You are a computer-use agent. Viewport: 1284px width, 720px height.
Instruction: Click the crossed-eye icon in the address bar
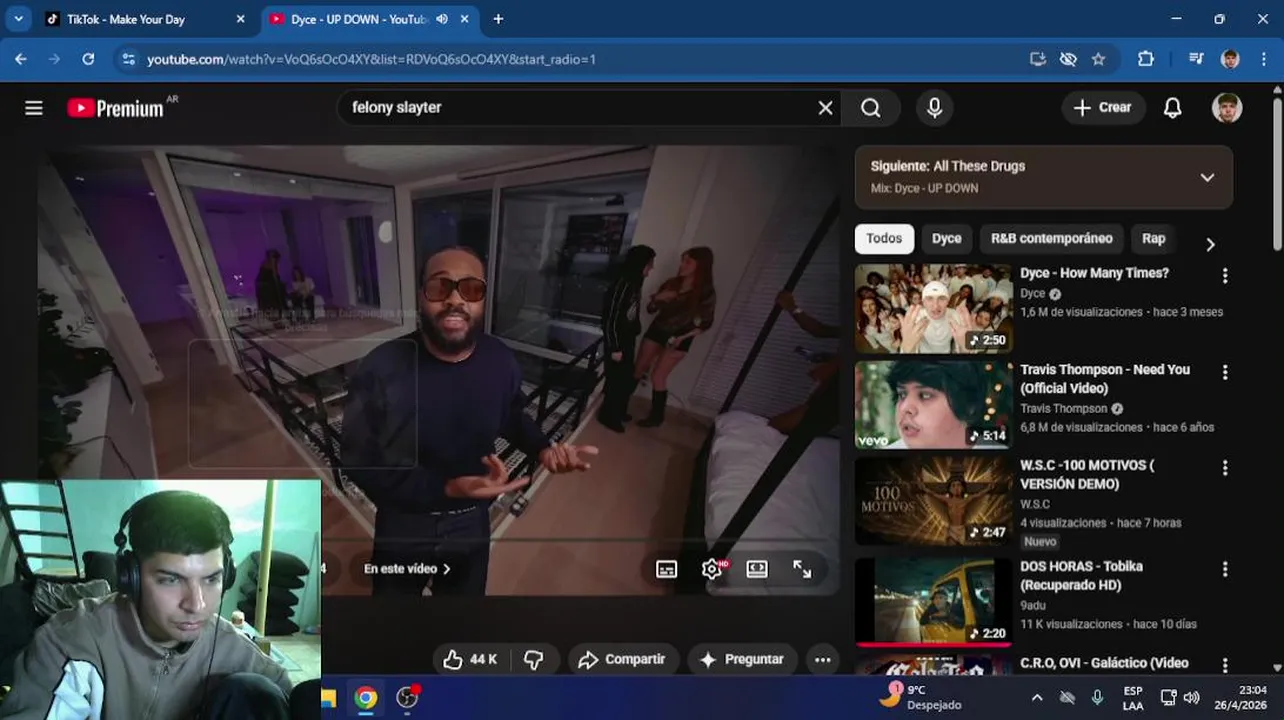coord(1068,59)
